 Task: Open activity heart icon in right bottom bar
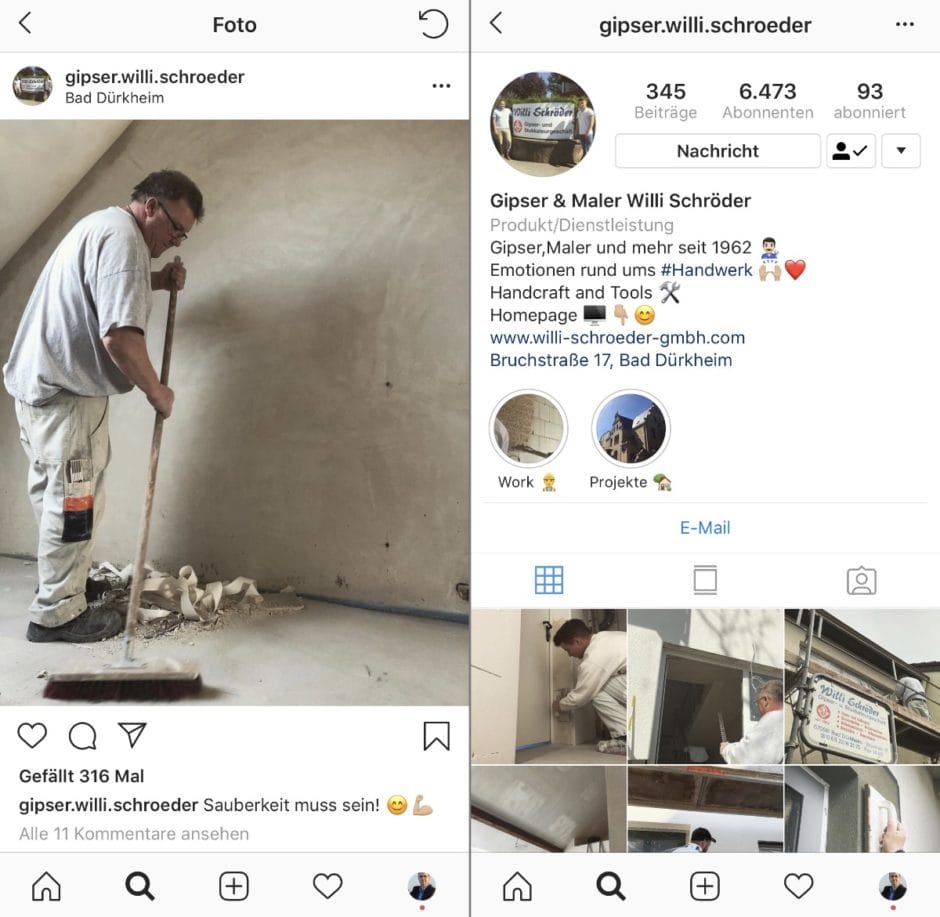coord(798,886)
